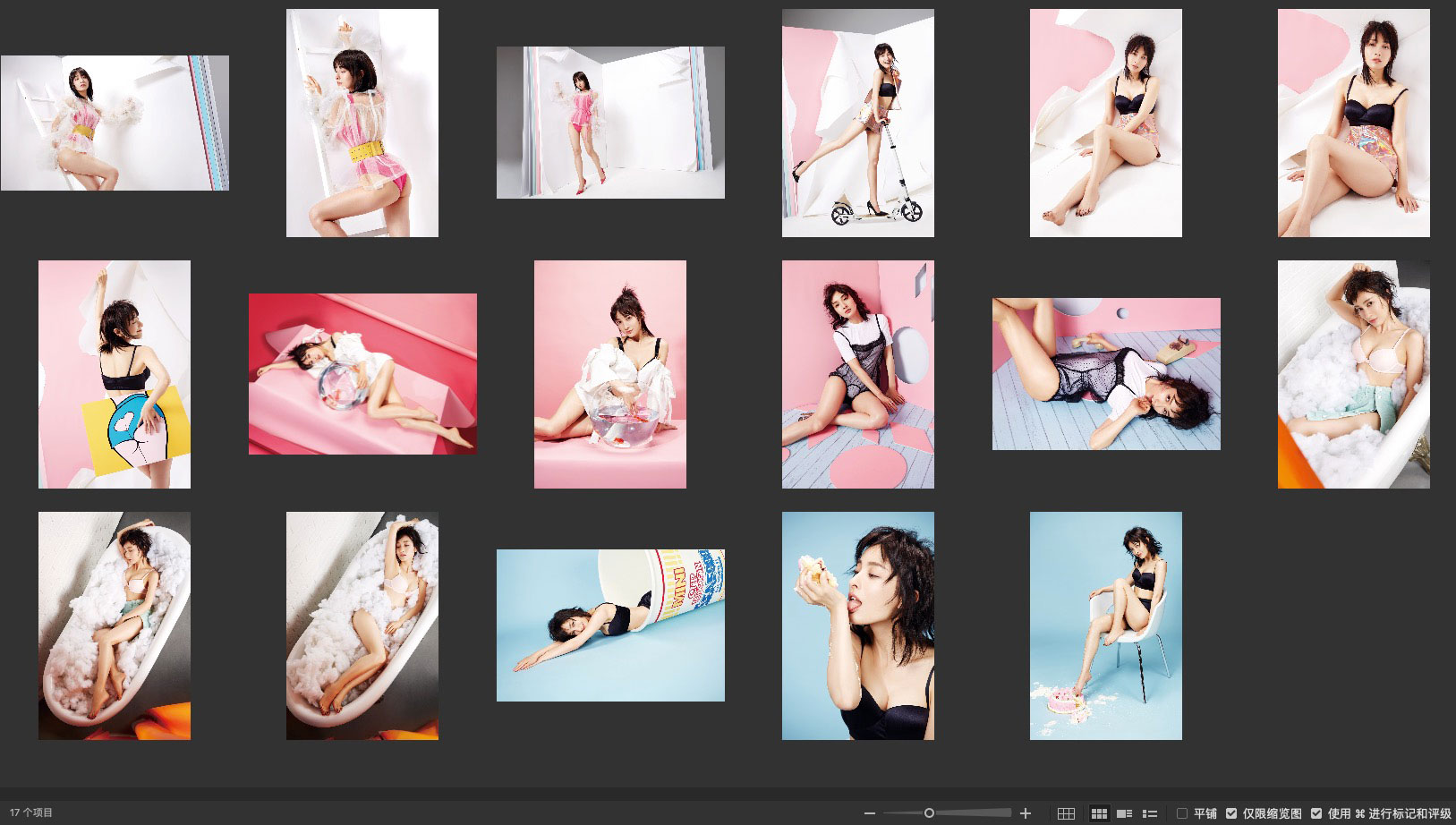Select the portrait photo of woman sitting behind fishbowl

[610, 374]
